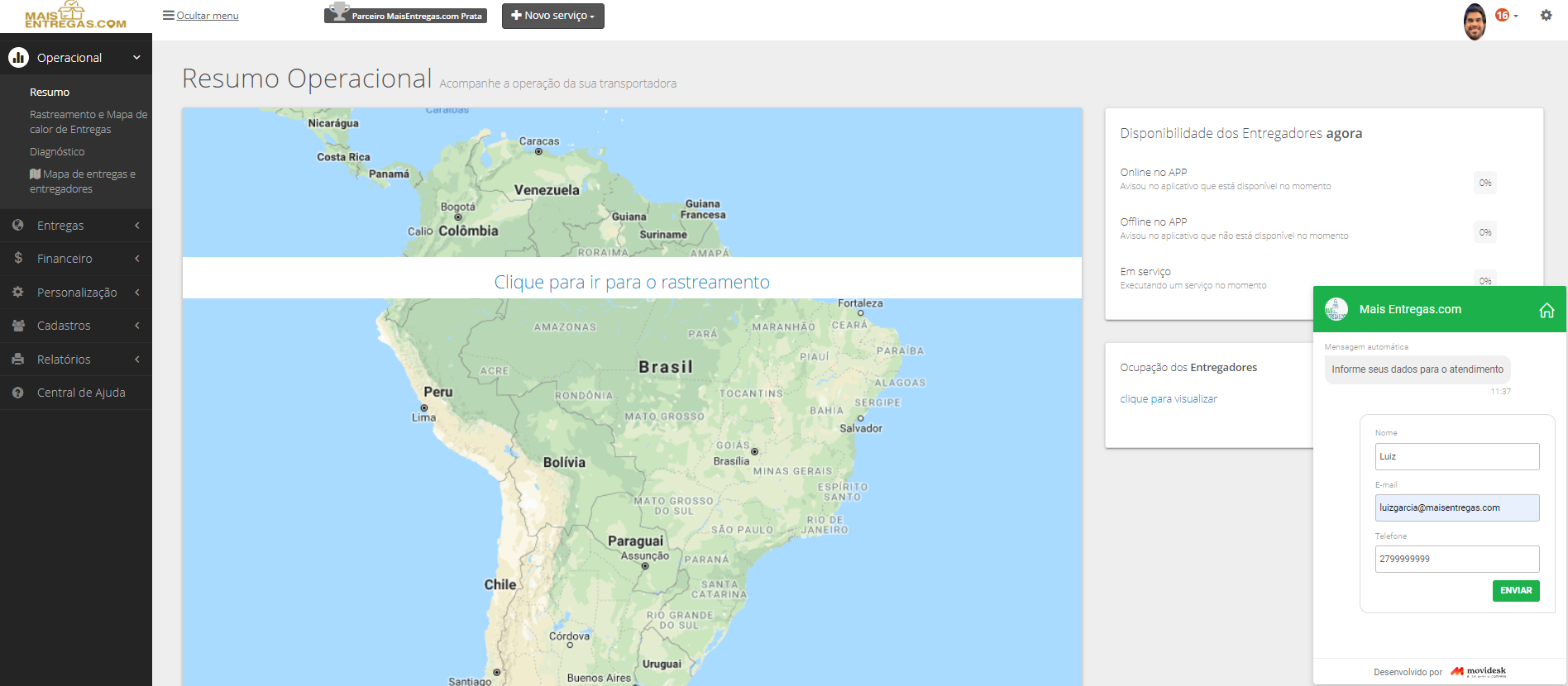This screenshot has width=1568, height=686.
Task: Expand the Financeiro menu arrow
Action: (x=137, y=259)
